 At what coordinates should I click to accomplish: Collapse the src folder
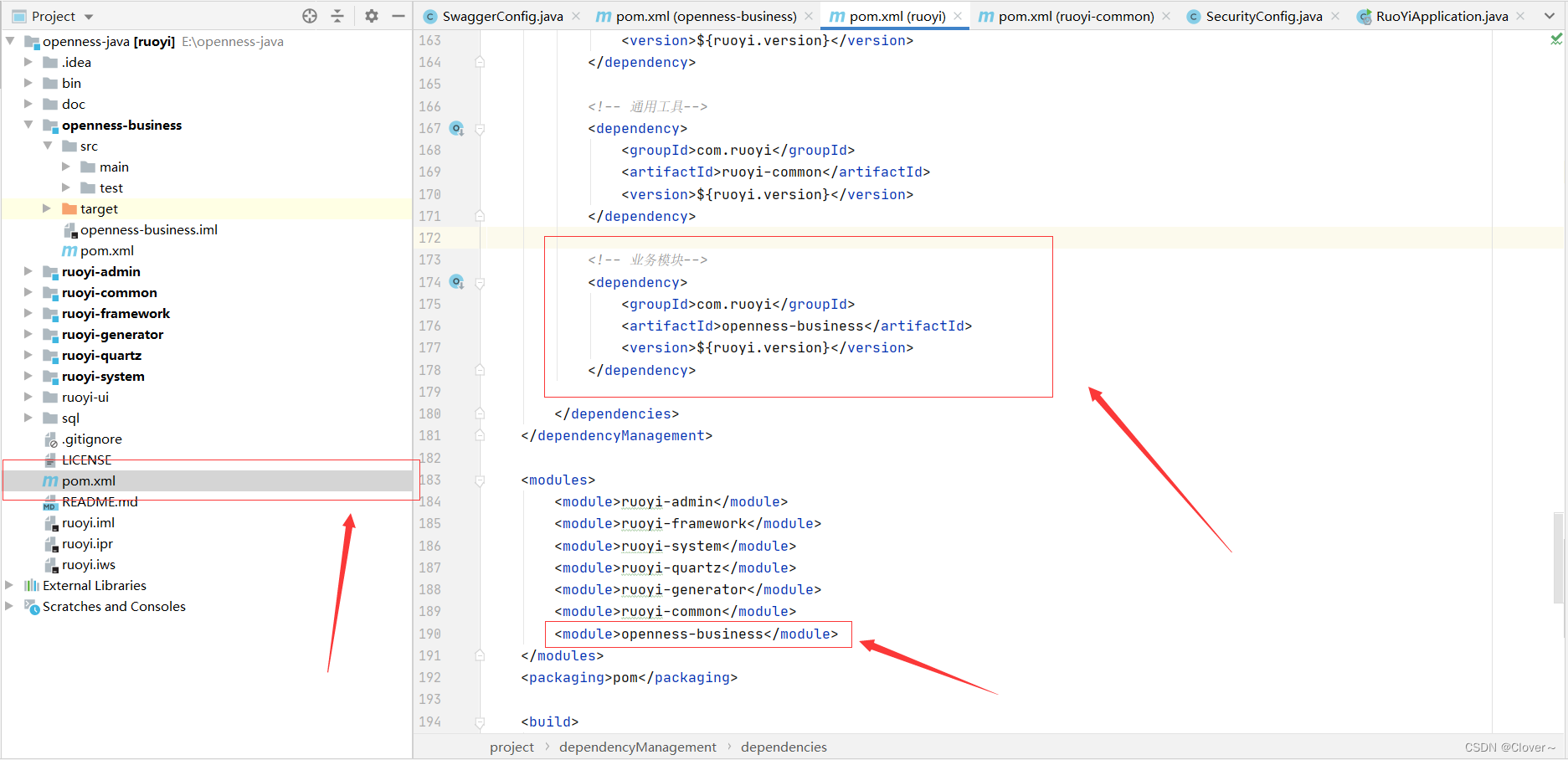pyautogui.click(x=48, y=146)
